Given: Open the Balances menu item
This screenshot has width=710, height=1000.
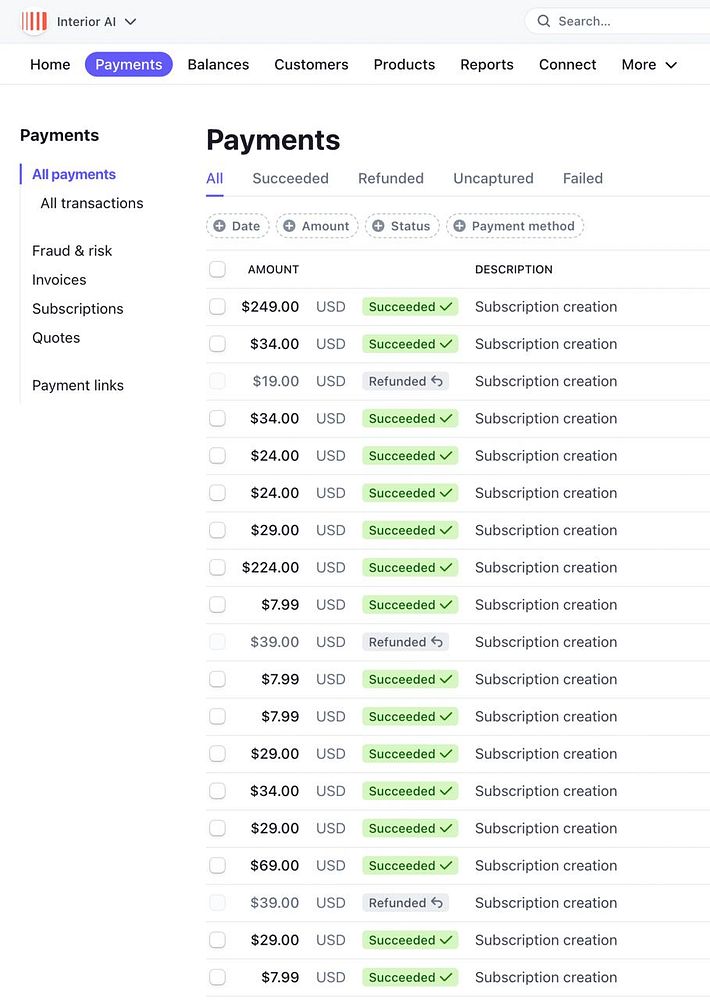Looking at the screenshot, I should click(x=218, y=65).
